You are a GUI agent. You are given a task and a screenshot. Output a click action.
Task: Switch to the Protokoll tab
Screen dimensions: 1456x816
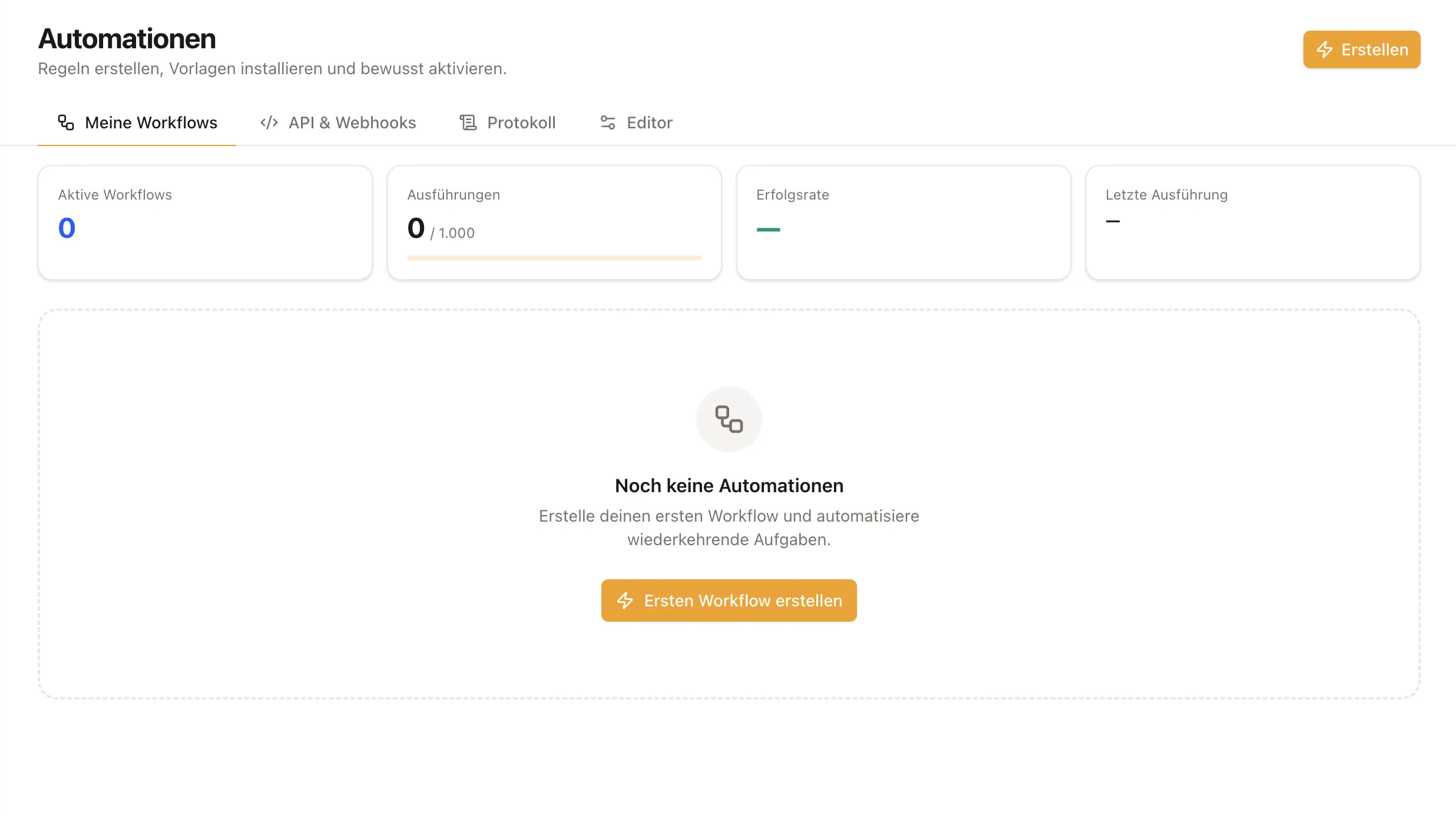pyautogui.click(x=507, y=122)
